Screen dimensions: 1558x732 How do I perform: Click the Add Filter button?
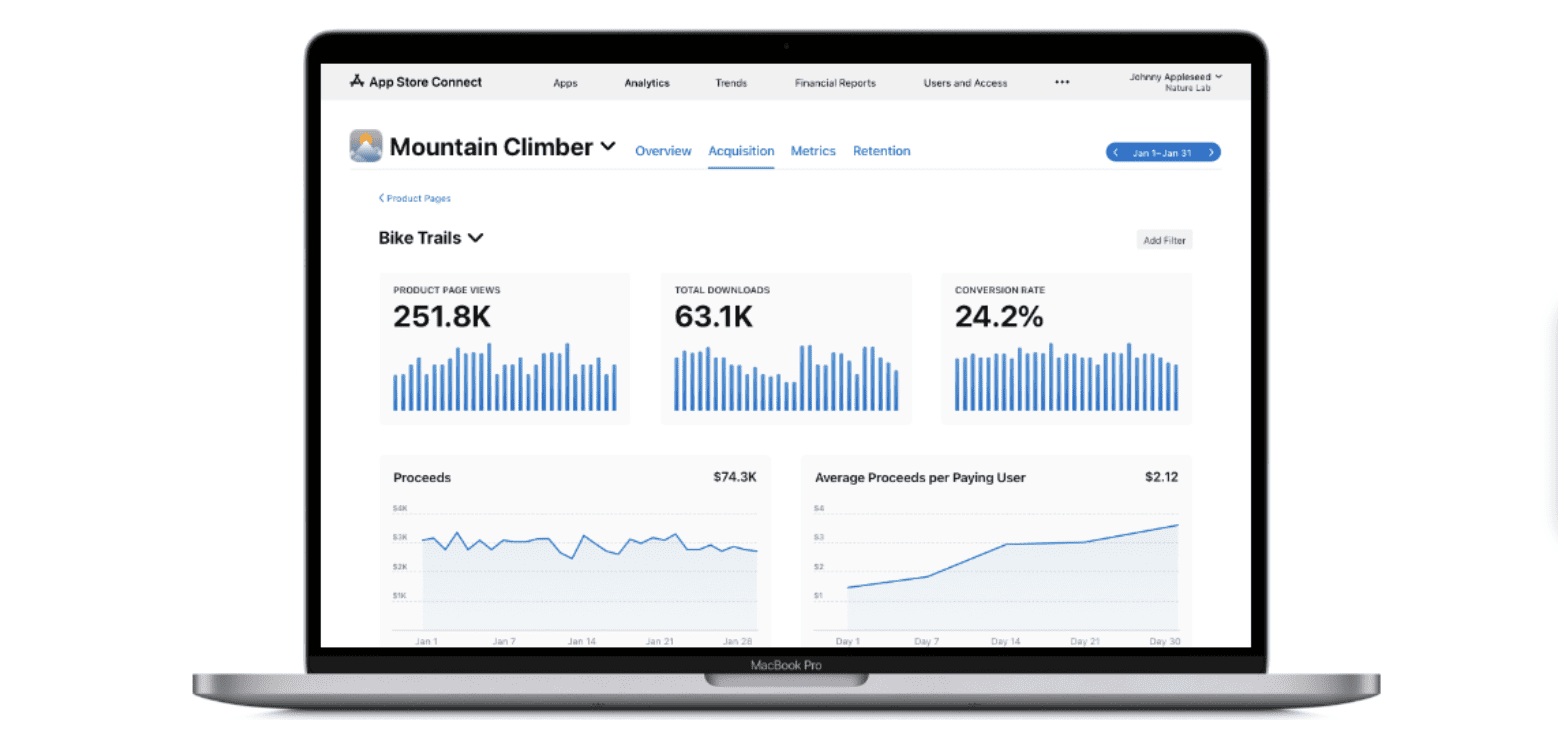1164,240
